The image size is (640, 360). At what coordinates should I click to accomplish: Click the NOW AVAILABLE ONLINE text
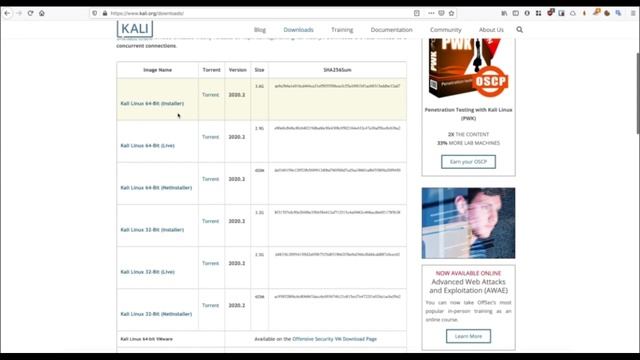point(468,273)
